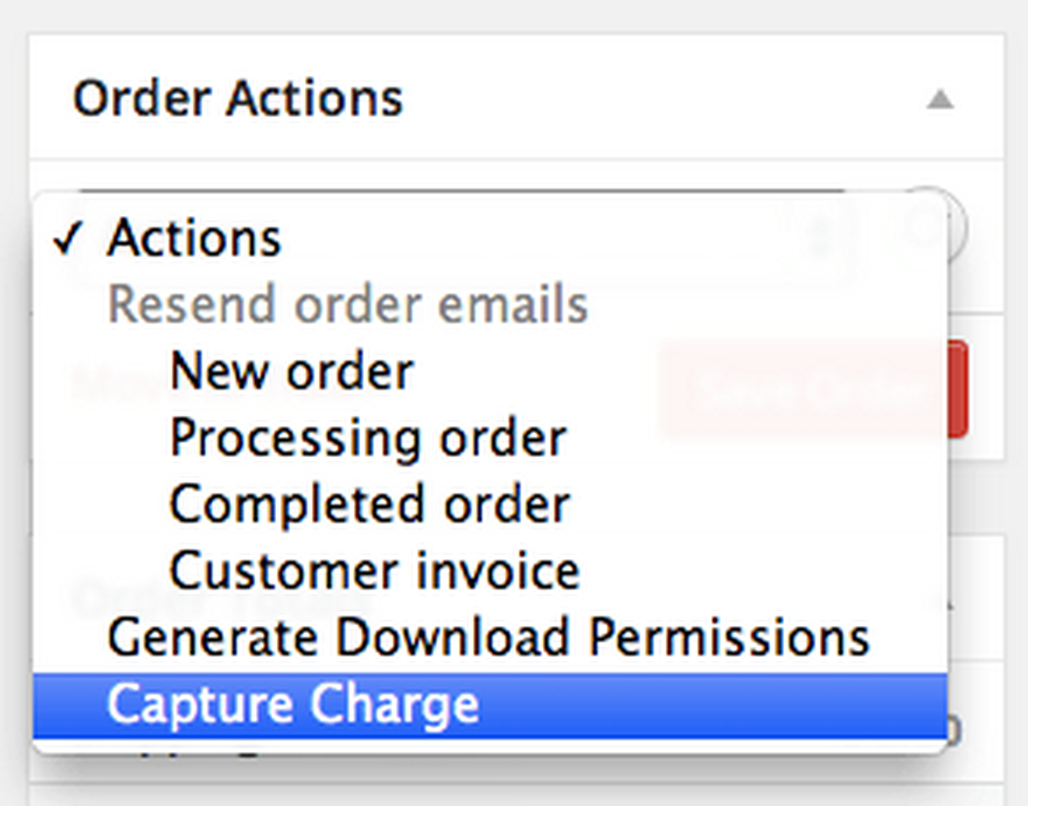1040x824 pixels.
Task: Click the Resend order emails group label
Action: [347, 305]
